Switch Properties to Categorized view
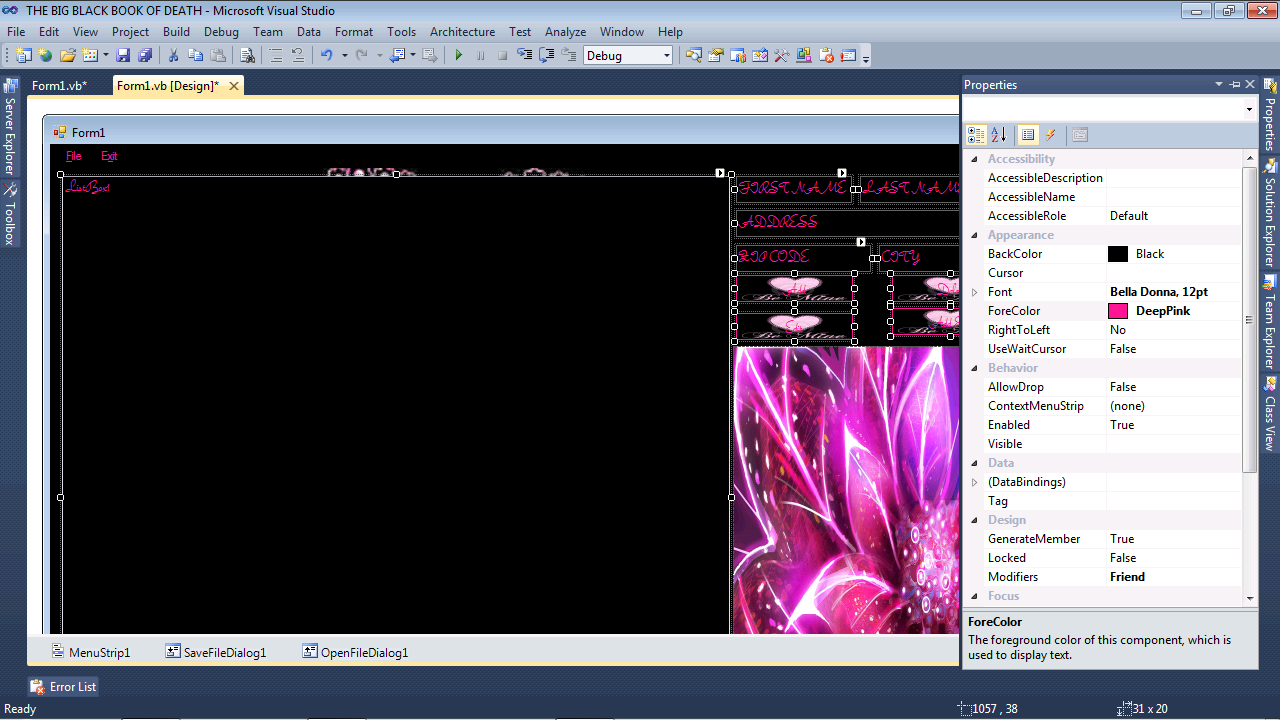The image size is (1280, 720). click(976, 135)
